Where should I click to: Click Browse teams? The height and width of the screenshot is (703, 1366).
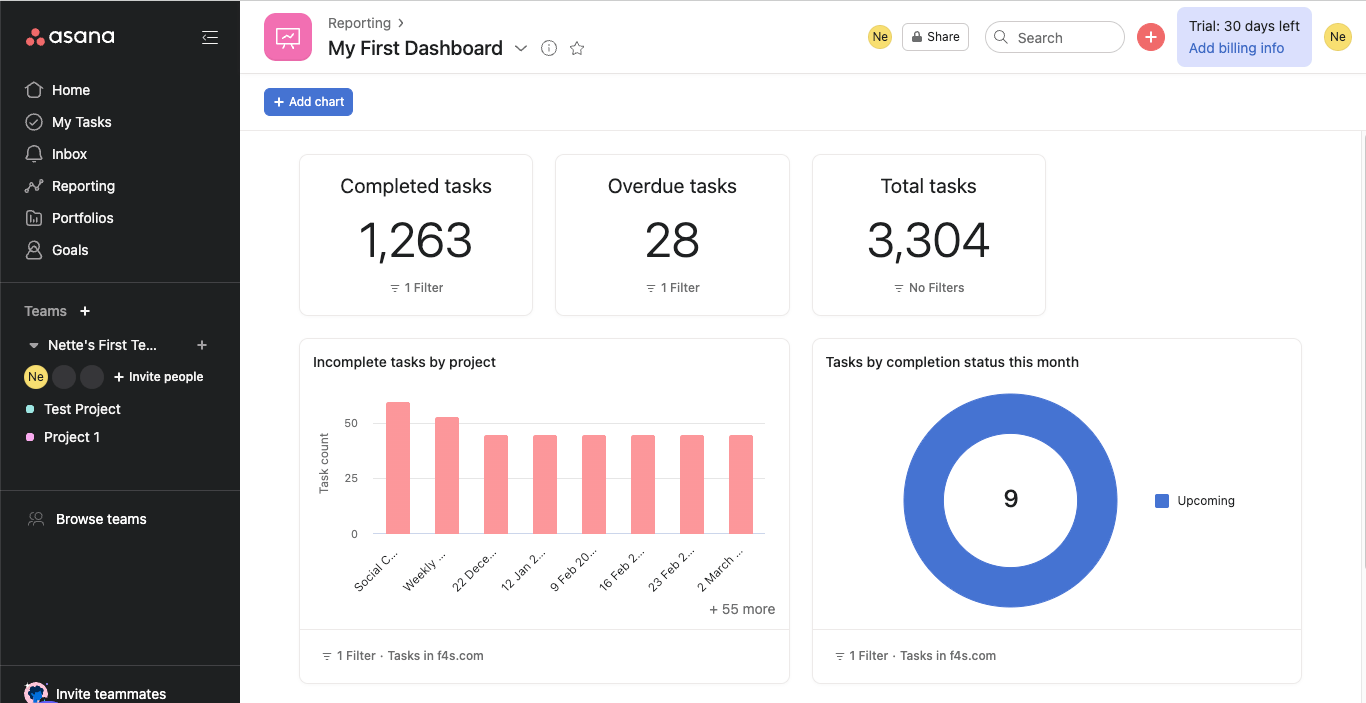(101, 519)
